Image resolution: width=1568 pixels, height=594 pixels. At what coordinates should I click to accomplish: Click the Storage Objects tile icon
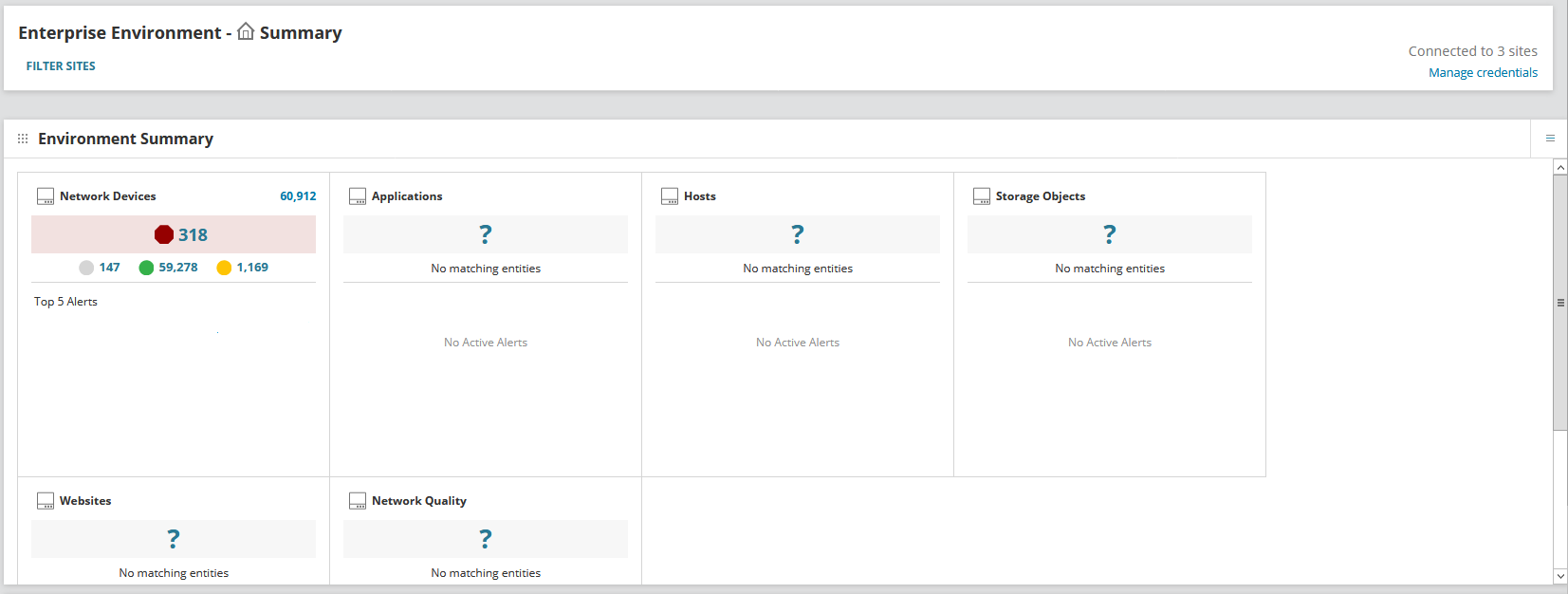(x=982, y=196)
